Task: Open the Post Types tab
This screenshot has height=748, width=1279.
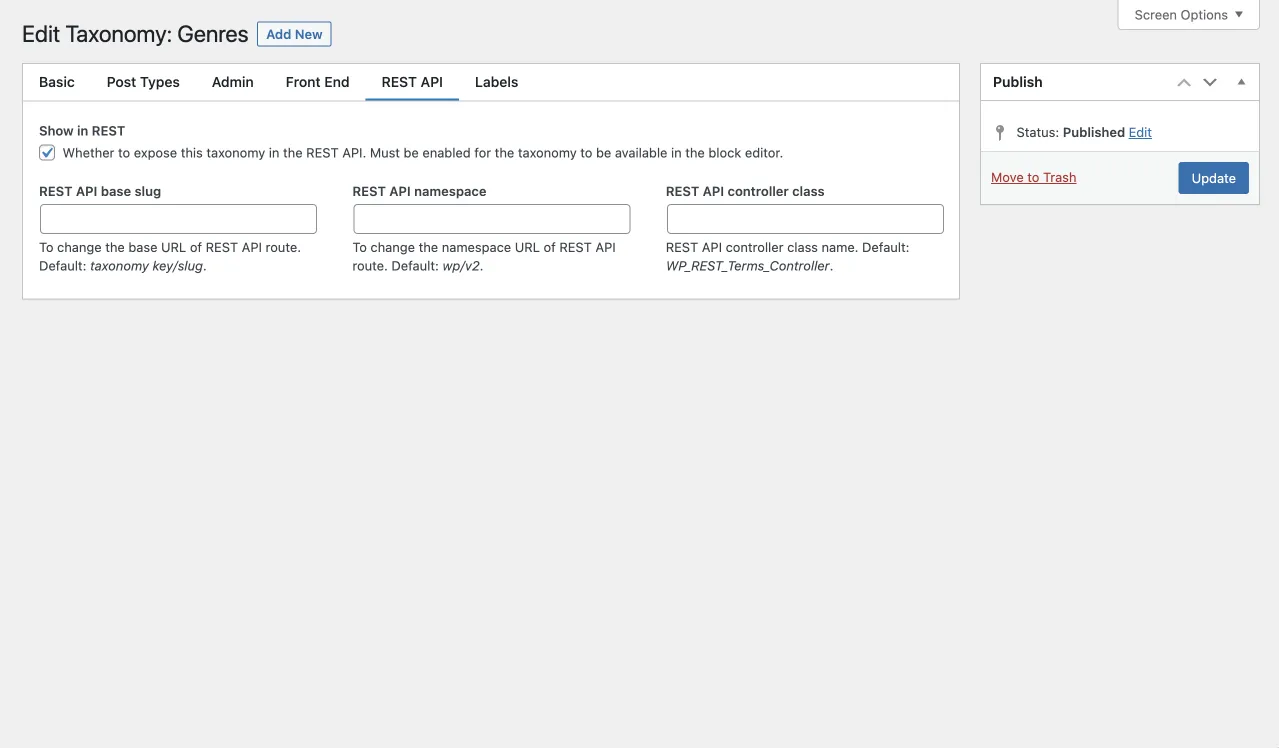Action: [x=143, y=82]
